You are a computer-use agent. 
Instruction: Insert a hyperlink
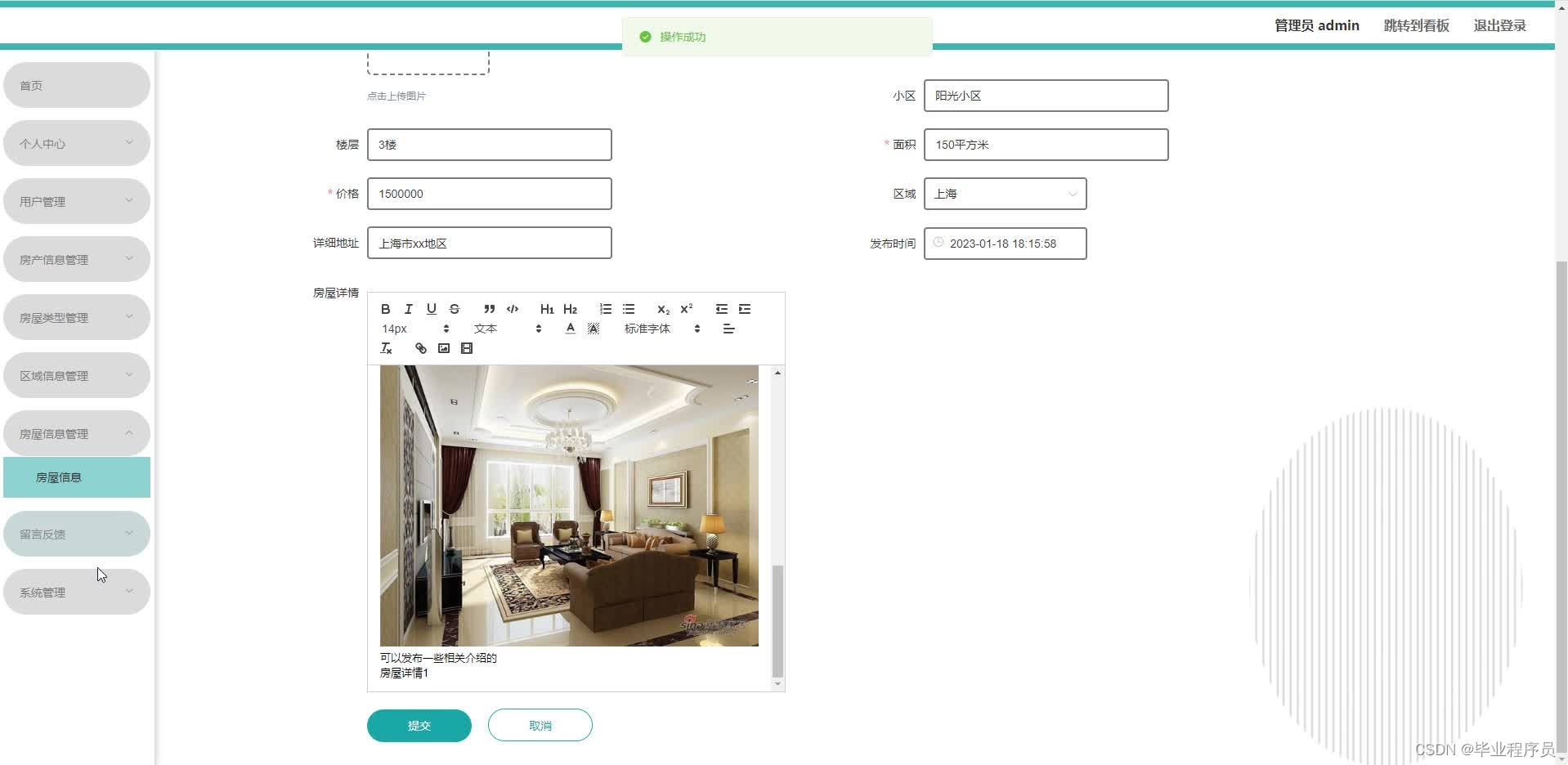[x=421, y=348]
